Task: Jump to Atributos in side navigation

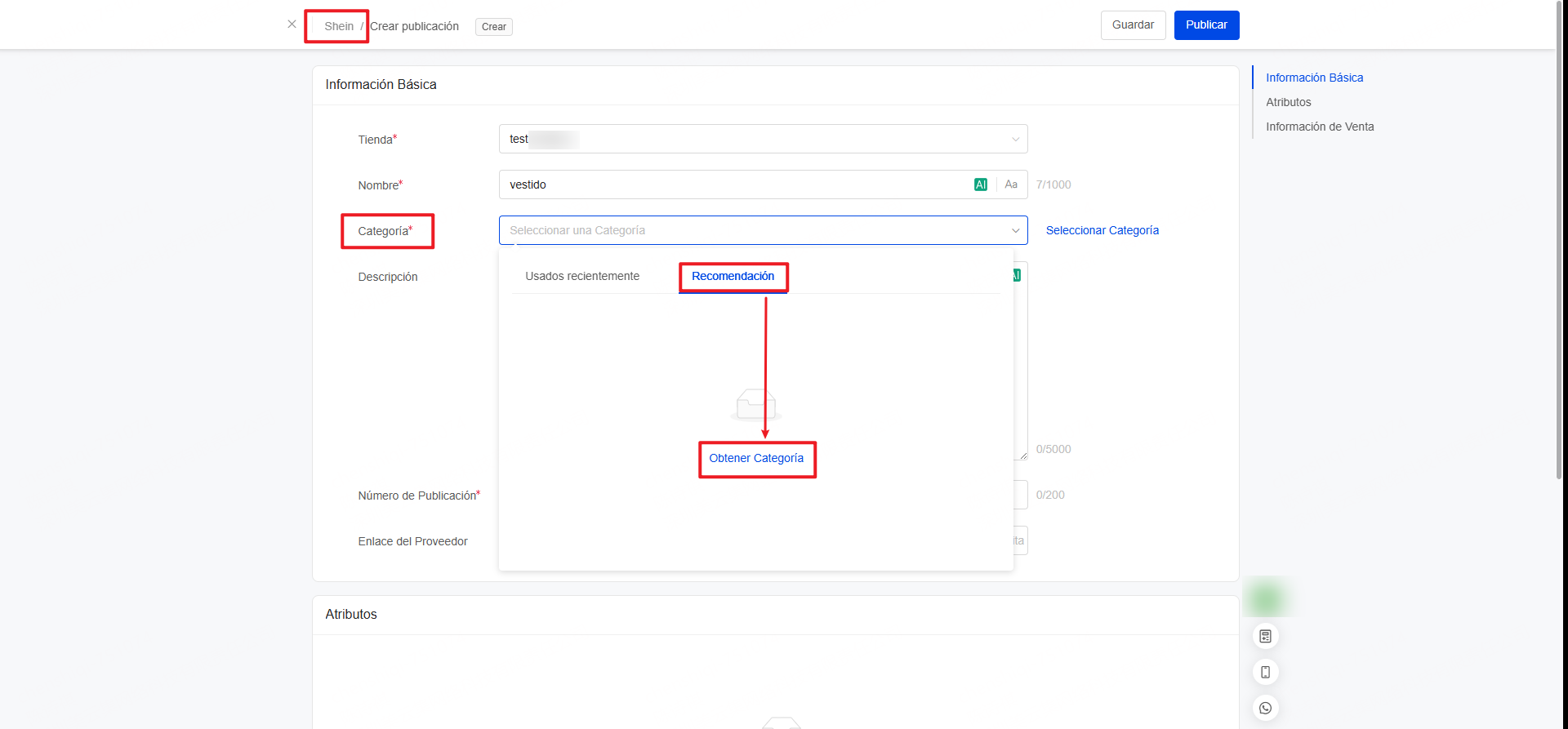Action: pyautogui.click(x=1288, y=102)
